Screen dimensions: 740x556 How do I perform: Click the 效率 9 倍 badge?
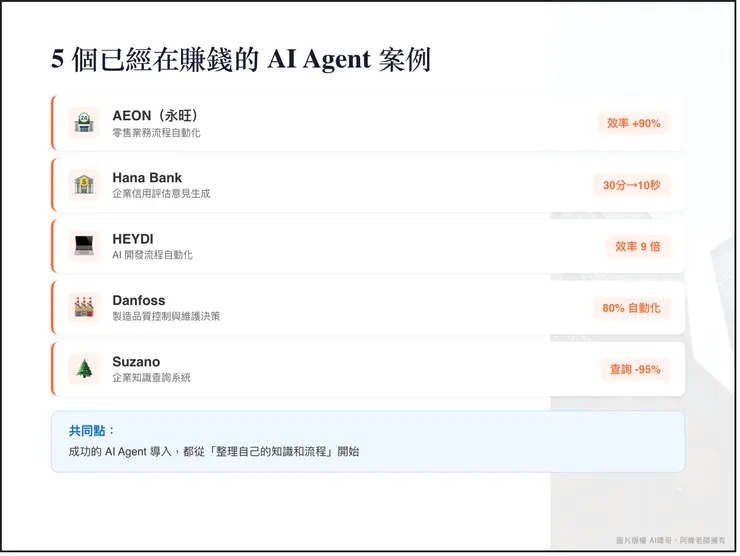637,246
